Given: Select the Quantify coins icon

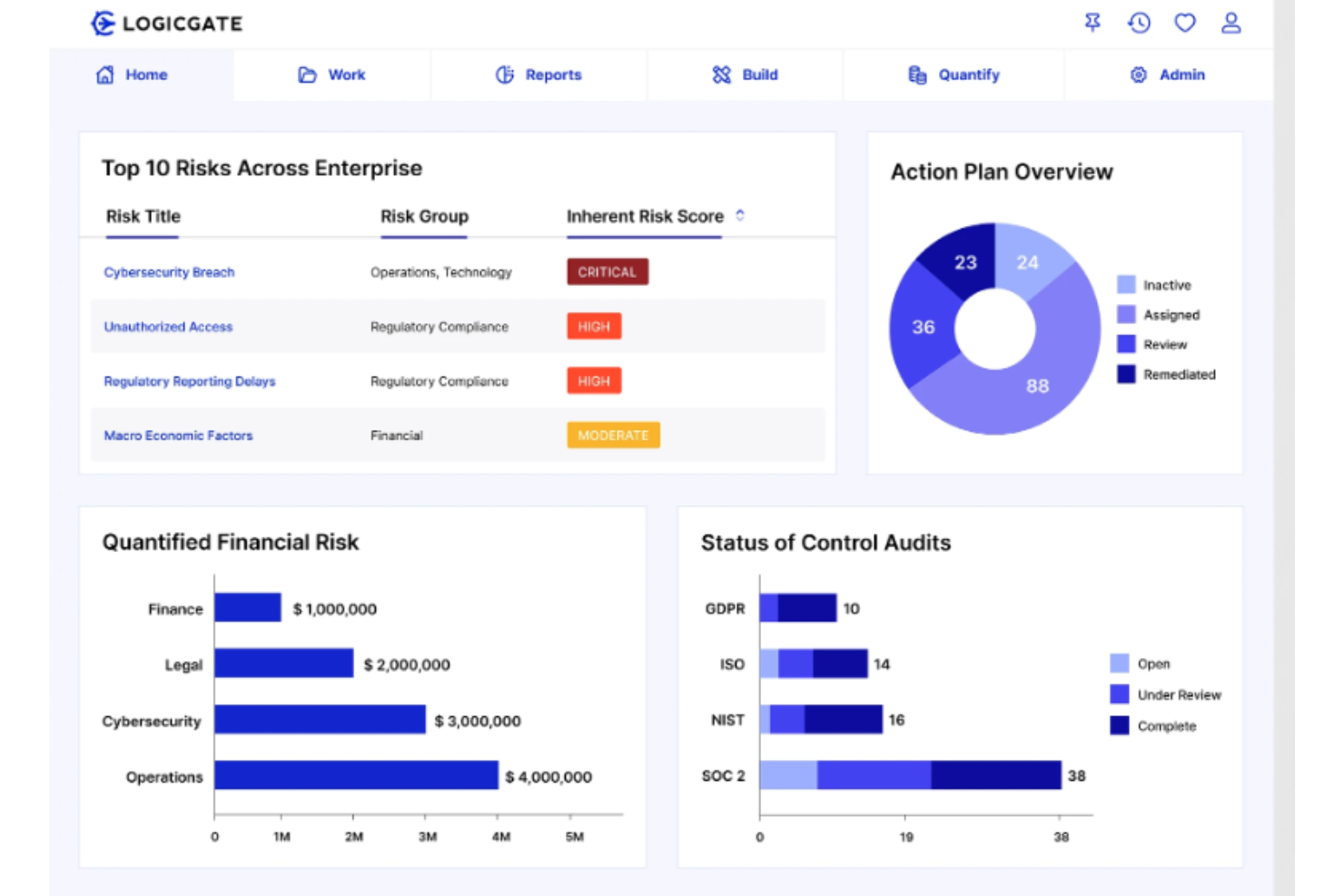Looking at the screenshot, I should (915, 75).
